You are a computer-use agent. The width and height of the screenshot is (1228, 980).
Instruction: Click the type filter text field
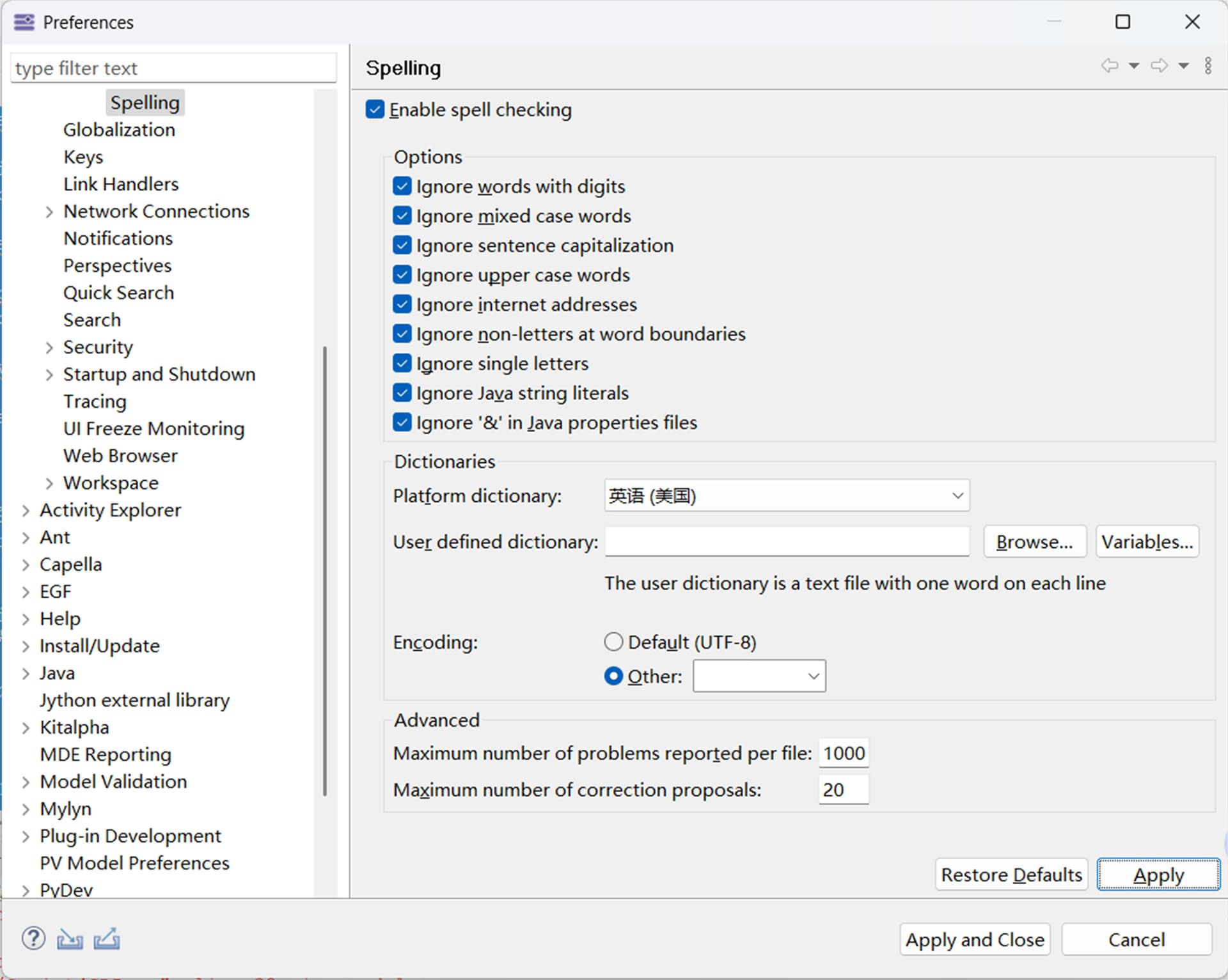click(x=173, y=68)
